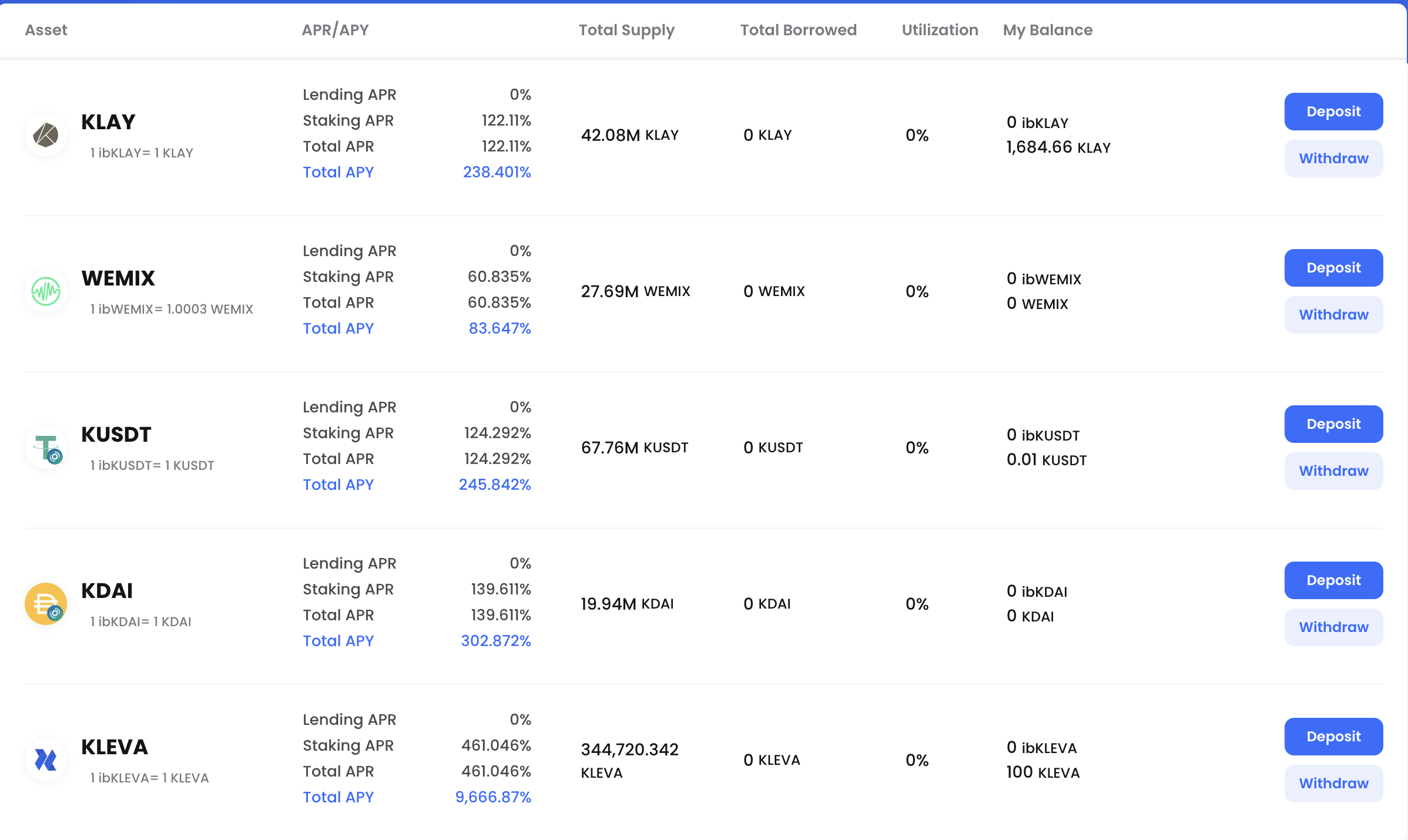The image size is (1408, 840).
Task: Click the 0 KLEVA total borrowed value
Action: pos(772,760)
